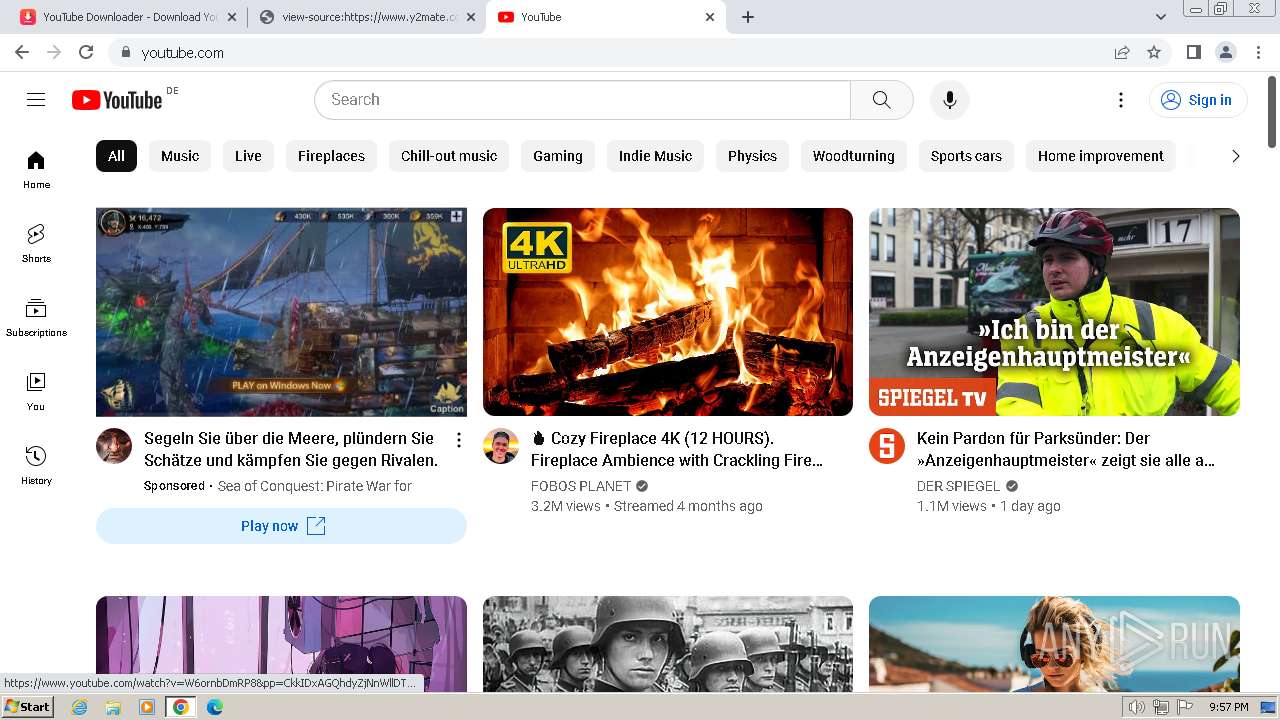Select the Live filter chip
The image size is (1280, 720).
pyautogui.click(x=248, y=156)
